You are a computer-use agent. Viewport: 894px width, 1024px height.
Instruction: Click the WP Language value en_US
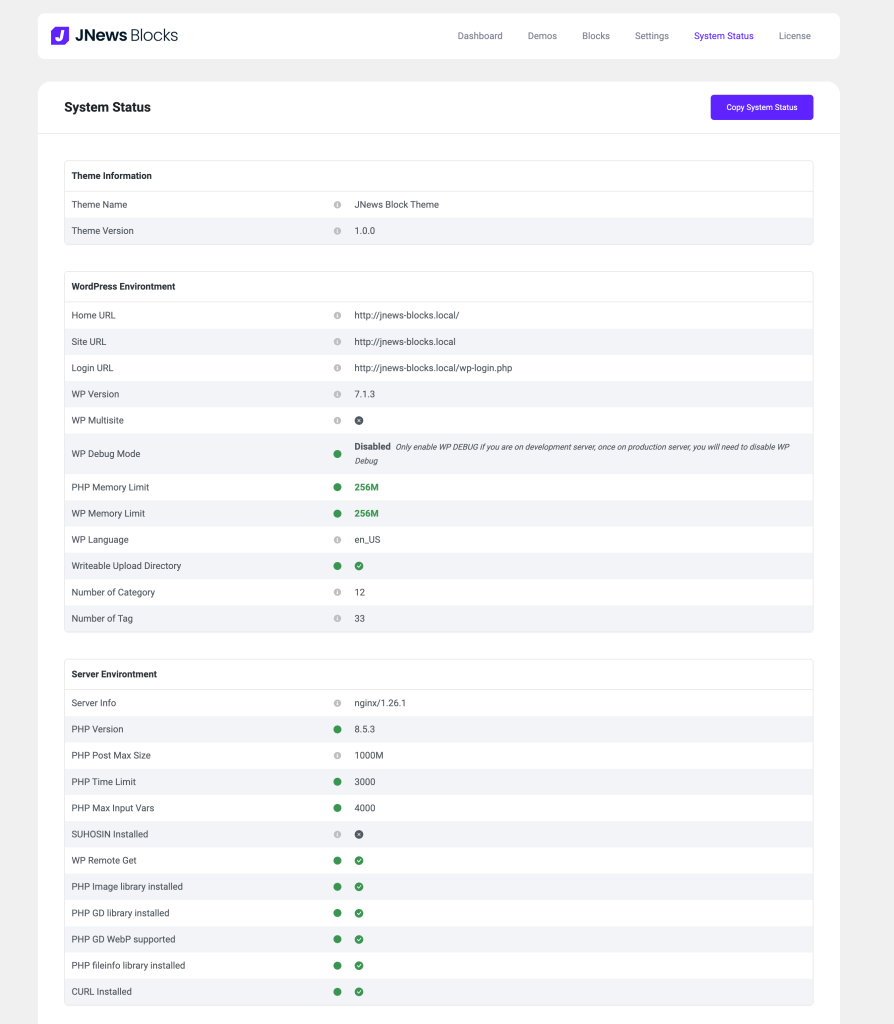367,539
